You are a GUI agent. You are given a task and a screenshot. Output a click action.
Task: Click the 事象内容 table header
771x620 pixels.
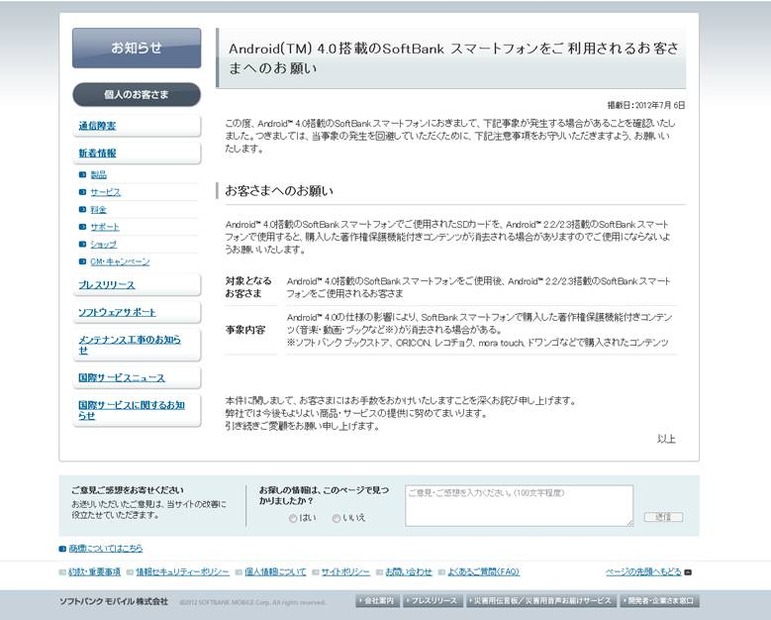point(245,330)
